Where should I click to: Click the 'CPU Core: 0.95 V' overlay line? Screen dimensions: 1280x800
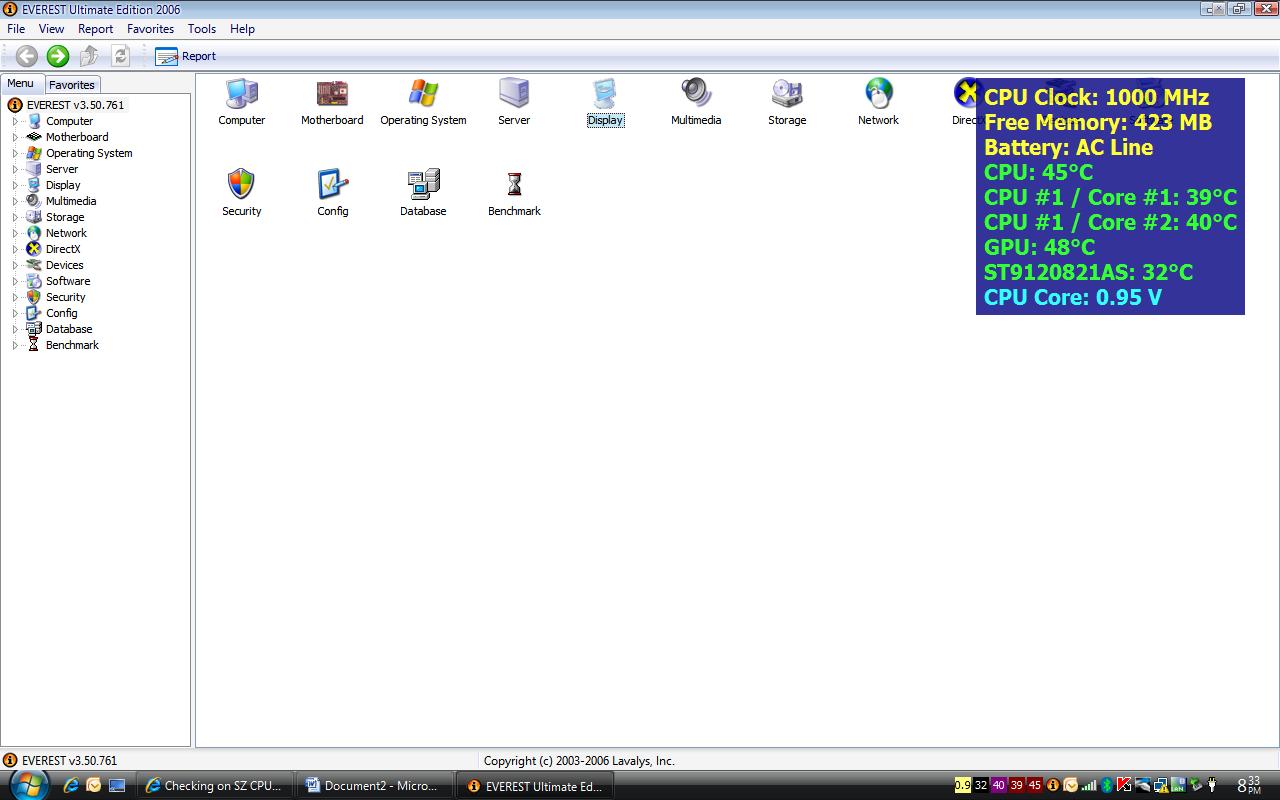tap(1073, 297)
